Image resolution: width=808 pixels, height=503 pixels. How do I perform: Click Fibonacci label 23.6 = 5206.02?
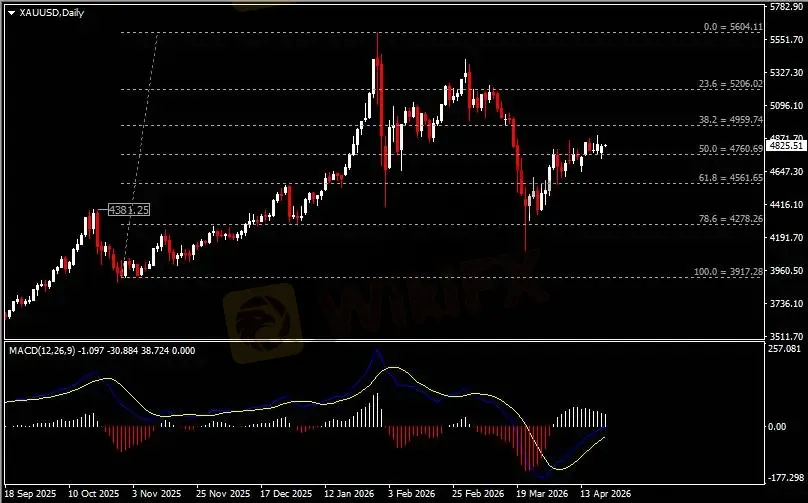[x=731, y=83]
